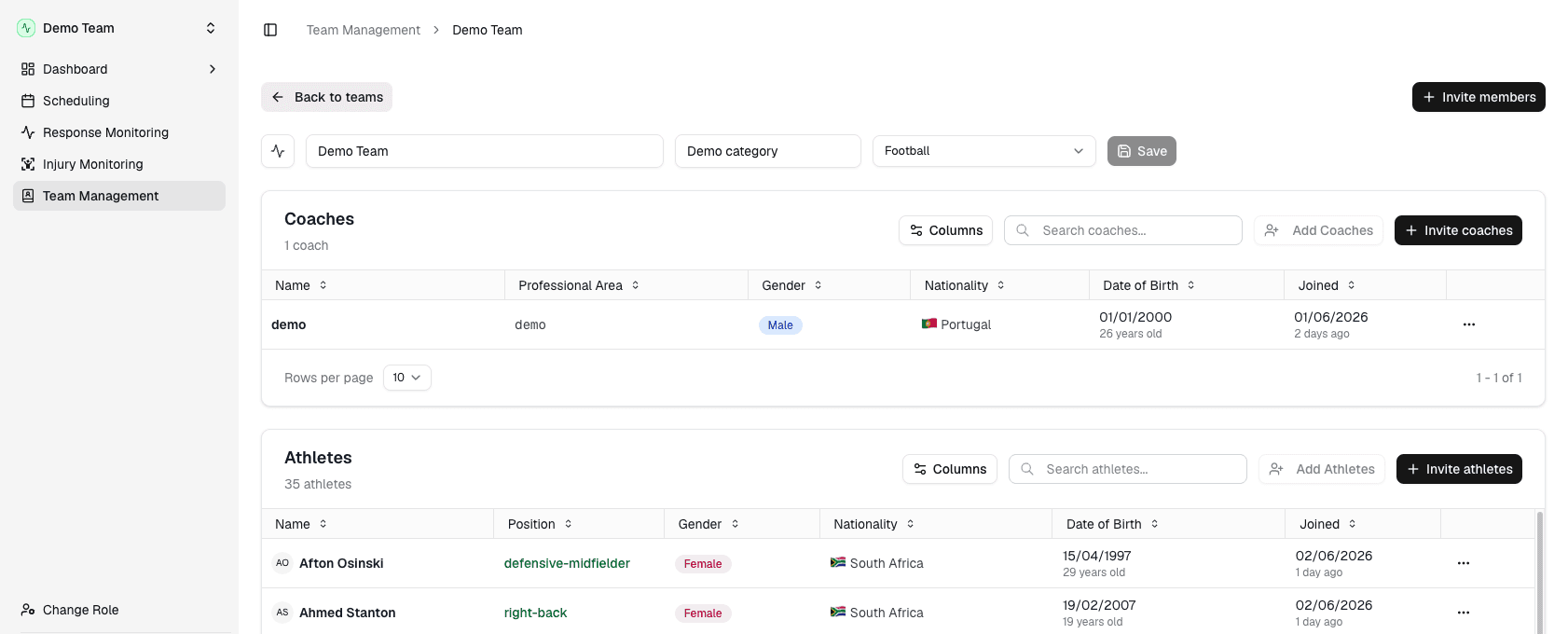Click the Male gender badge
This screenshot has width=1568, height=634.
[780, 325]
